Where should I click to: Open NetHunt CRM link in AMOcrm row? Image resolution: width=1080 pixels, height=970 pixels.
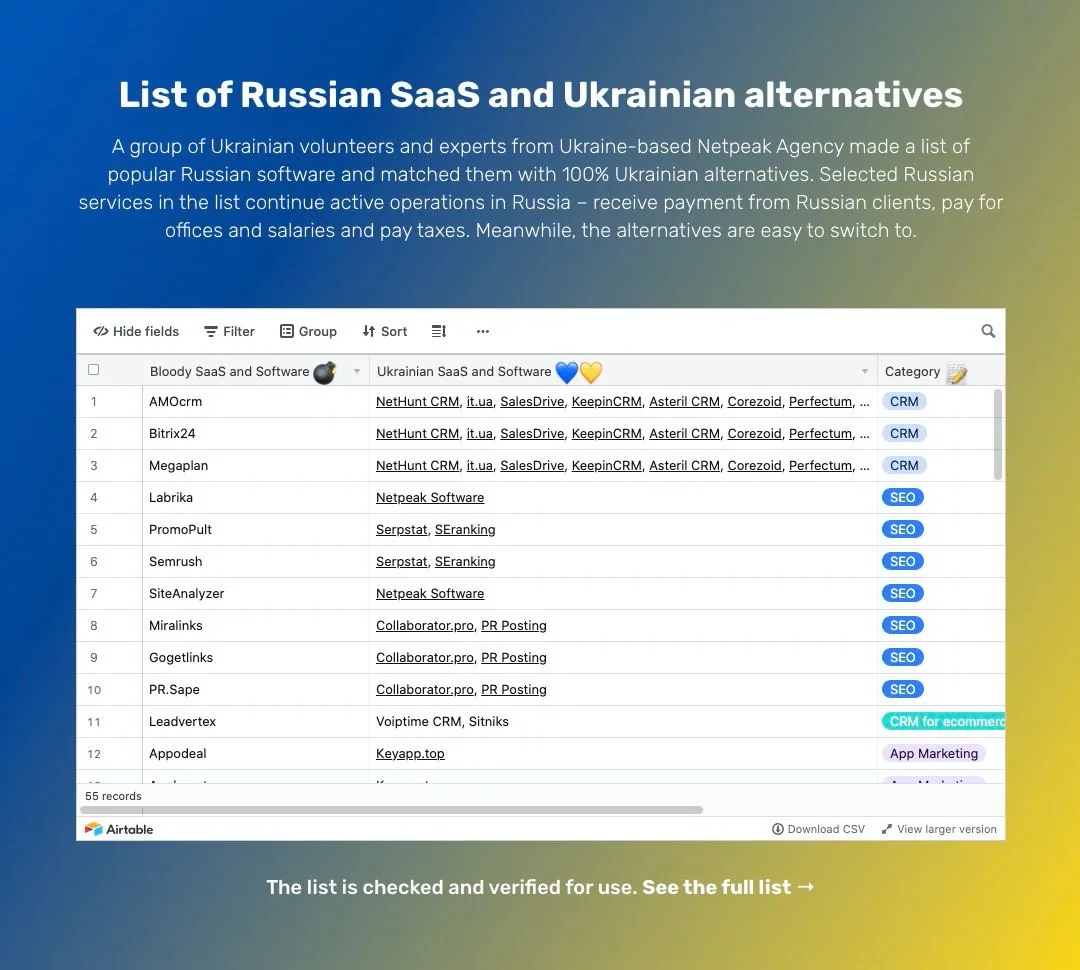click(x=417, y=402)
